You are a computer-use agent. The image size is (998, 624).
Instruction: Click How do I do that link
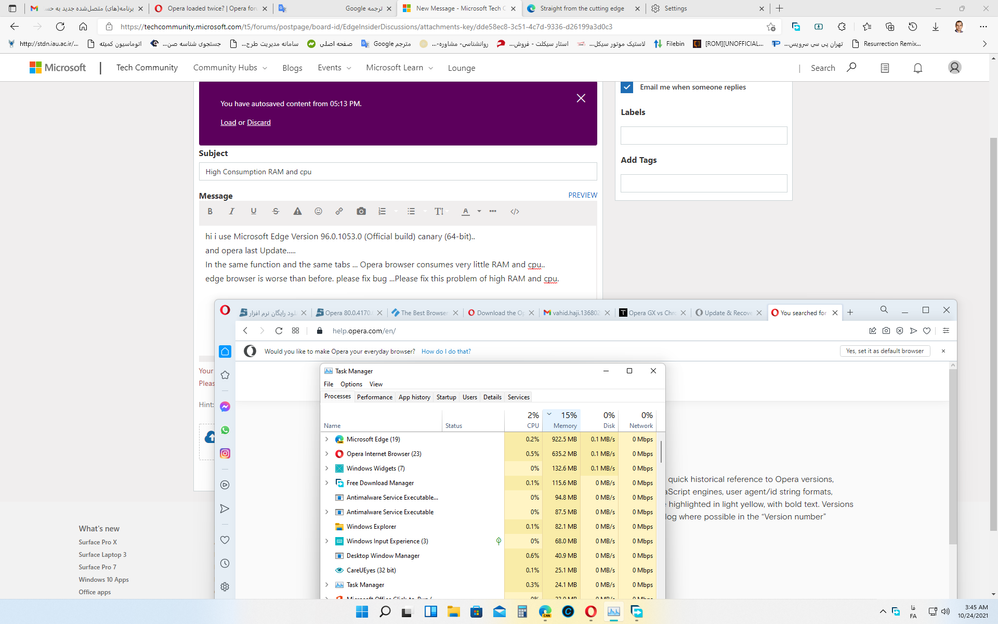click(x=446, y=351)
